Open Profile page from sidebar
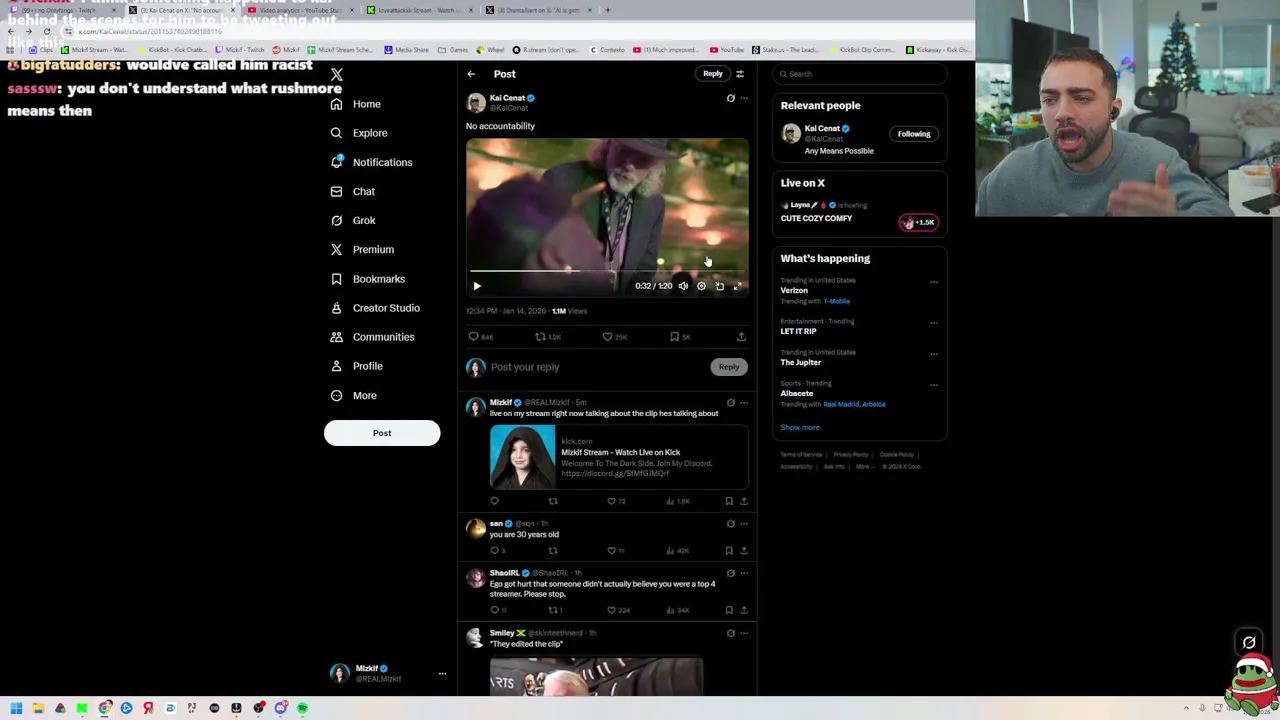 (356, 366)
